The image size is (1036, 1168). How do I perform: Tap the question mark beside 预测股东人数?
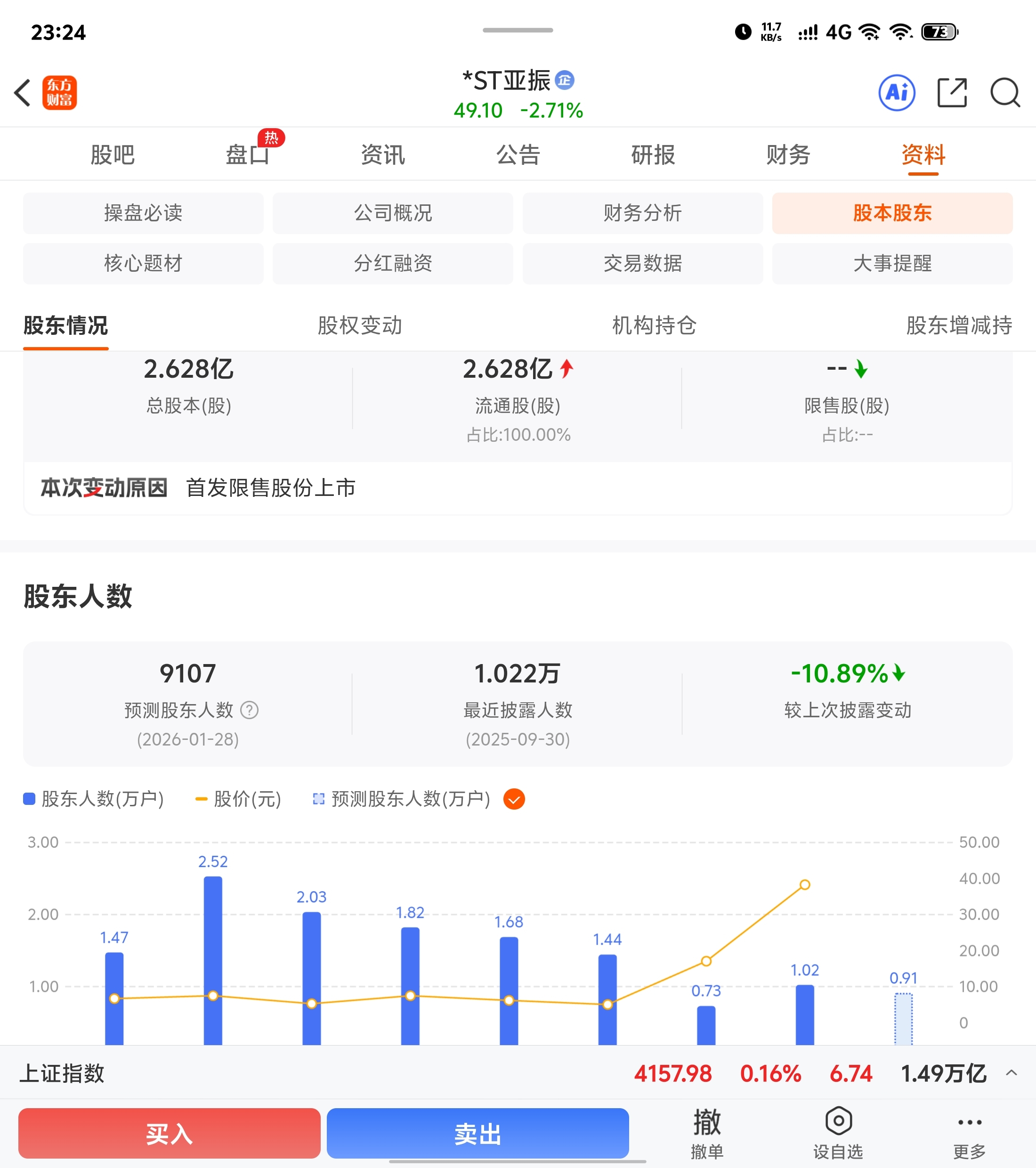pos(249,710)
